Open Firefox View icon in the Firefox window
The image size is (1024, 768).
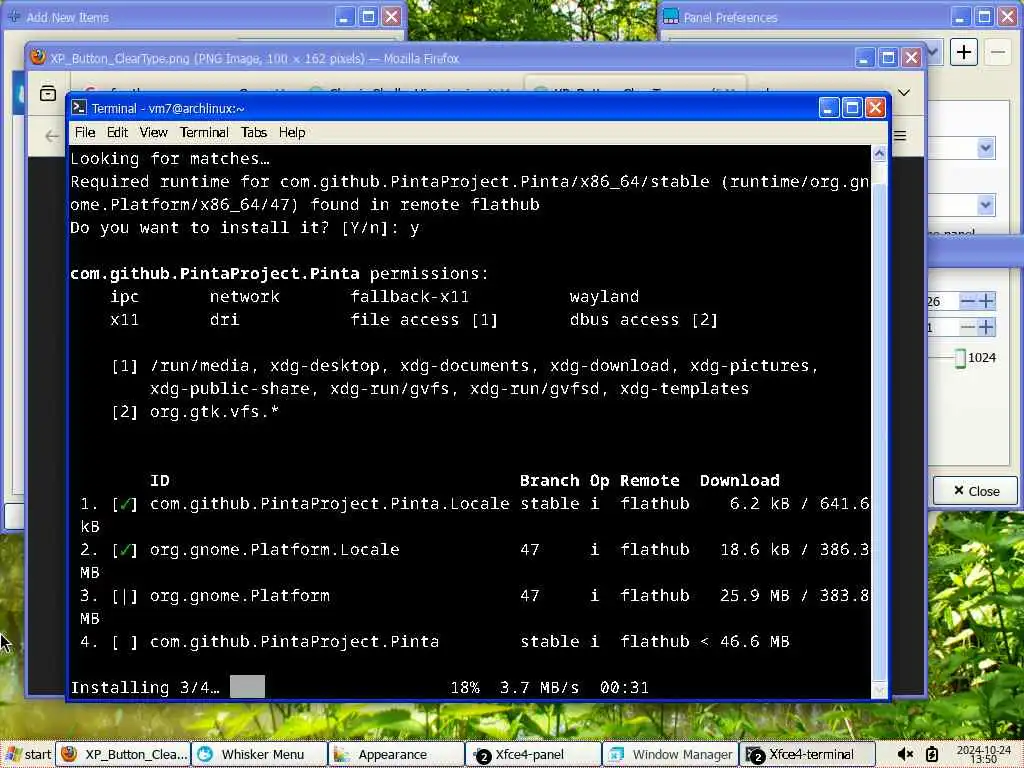point(48,93)
